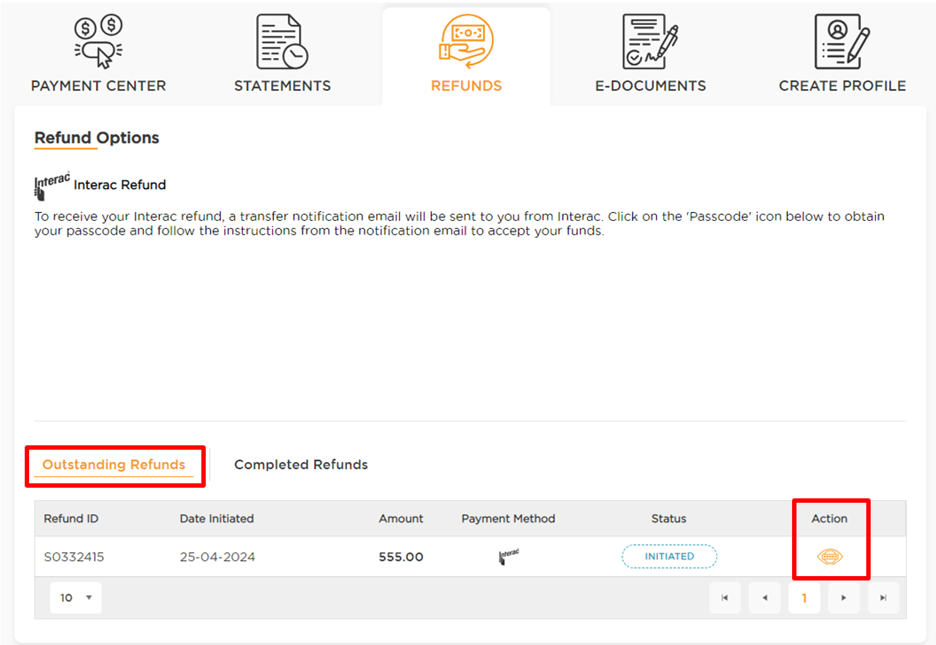Screen dimensions: 936x645
Task: Click the Interac logo in Payment Method column
Action: point(508,557)
